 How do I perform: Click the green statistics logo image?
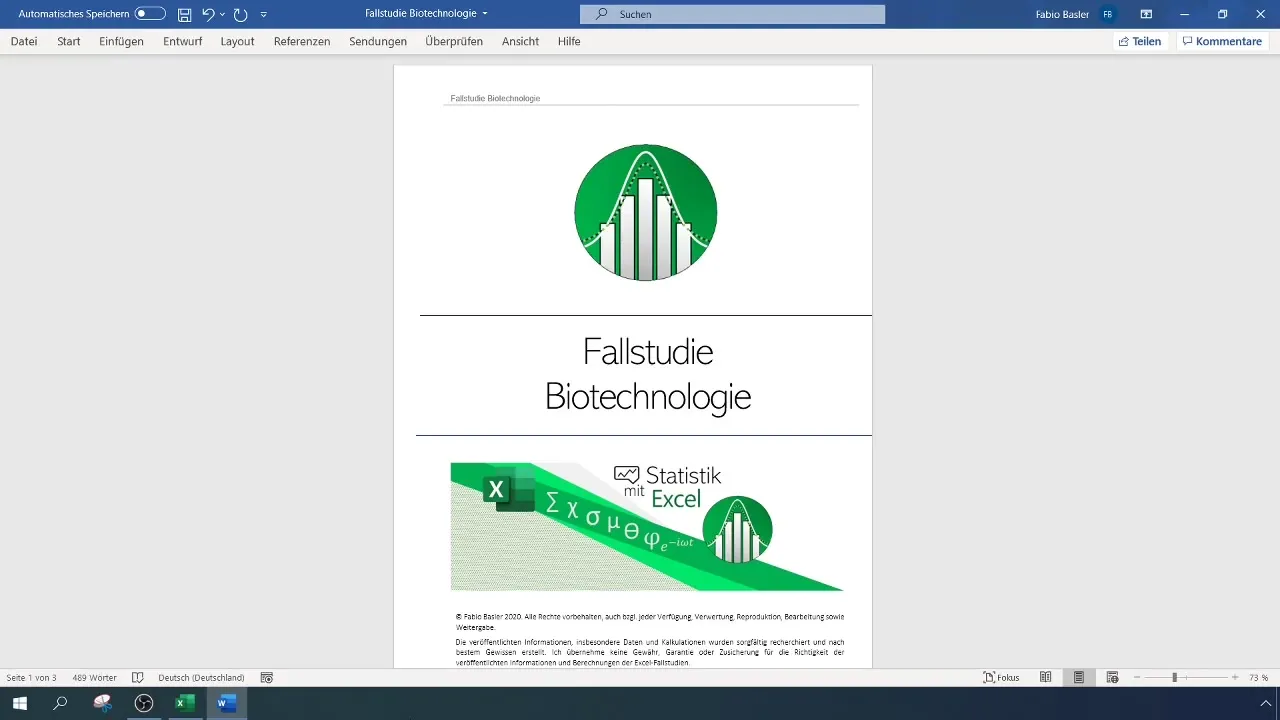pos(646,212)
